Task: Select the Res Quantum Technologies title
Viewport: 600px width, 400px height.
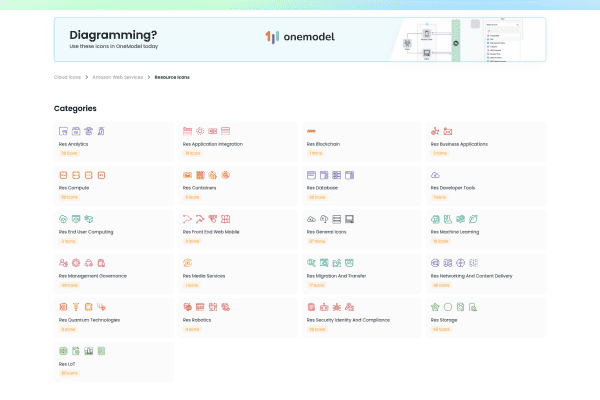Action: tap(90, 320)
